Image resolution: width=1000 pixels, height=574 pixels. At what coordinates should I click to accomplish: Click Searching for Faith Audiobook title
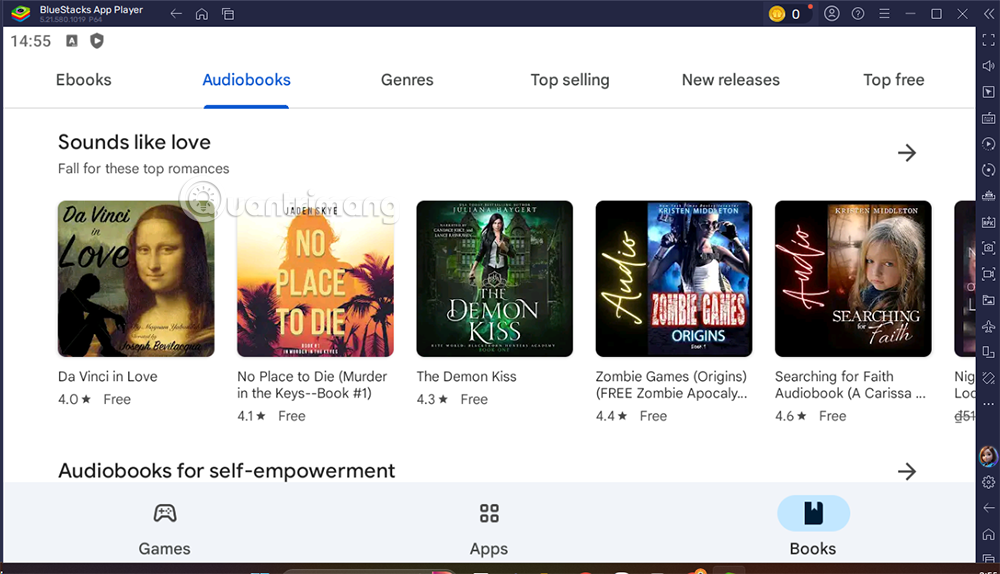click(x=850, y=385)
